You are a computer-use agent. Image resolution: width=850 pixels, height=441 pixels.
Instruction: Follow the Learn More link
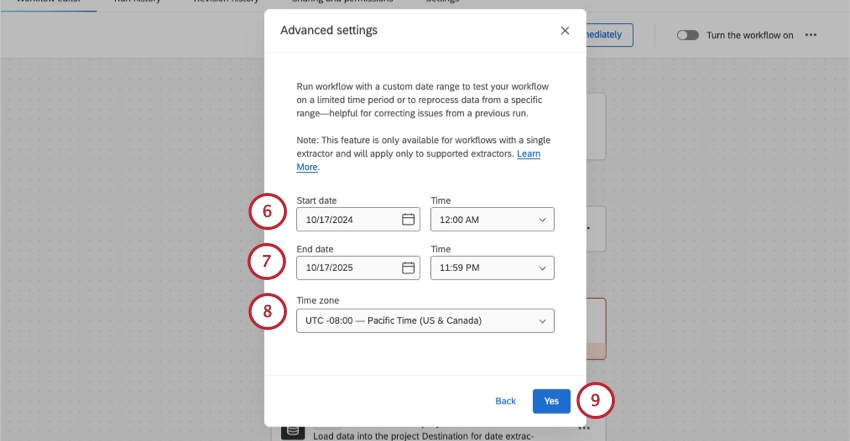[528, 154]
